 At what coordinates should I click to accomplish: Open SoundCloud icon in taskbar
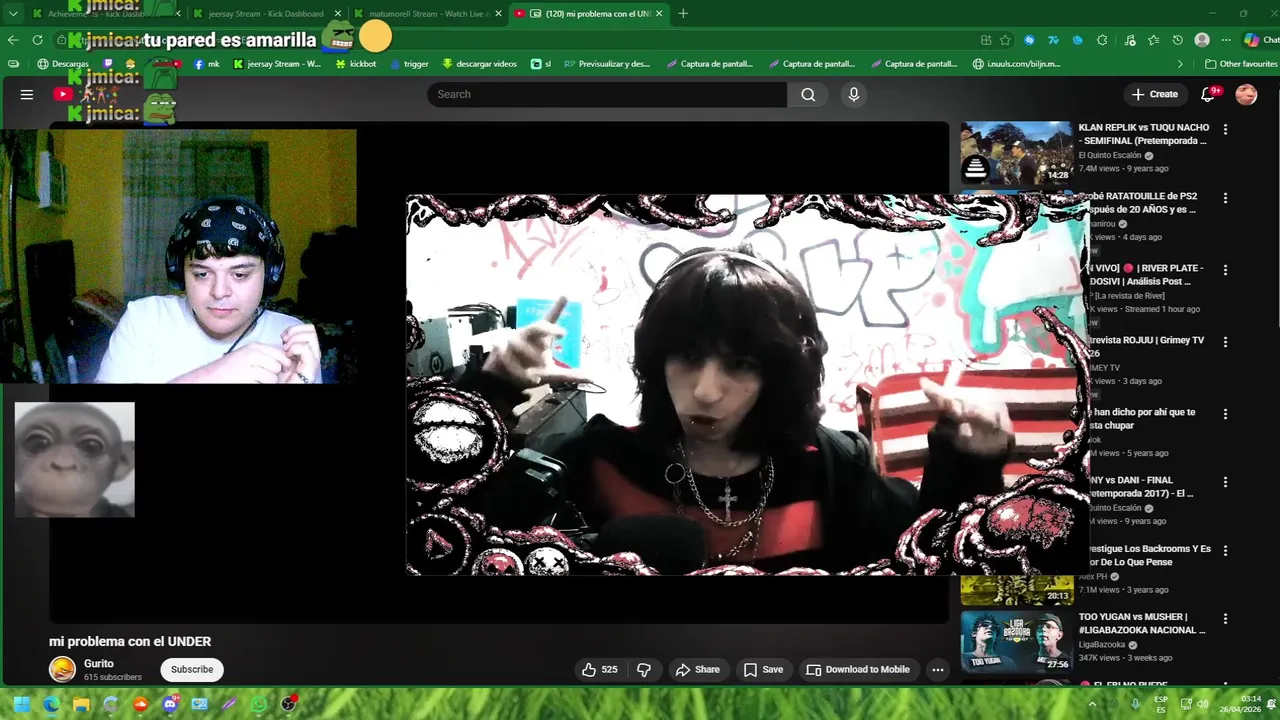pos(140,704)
